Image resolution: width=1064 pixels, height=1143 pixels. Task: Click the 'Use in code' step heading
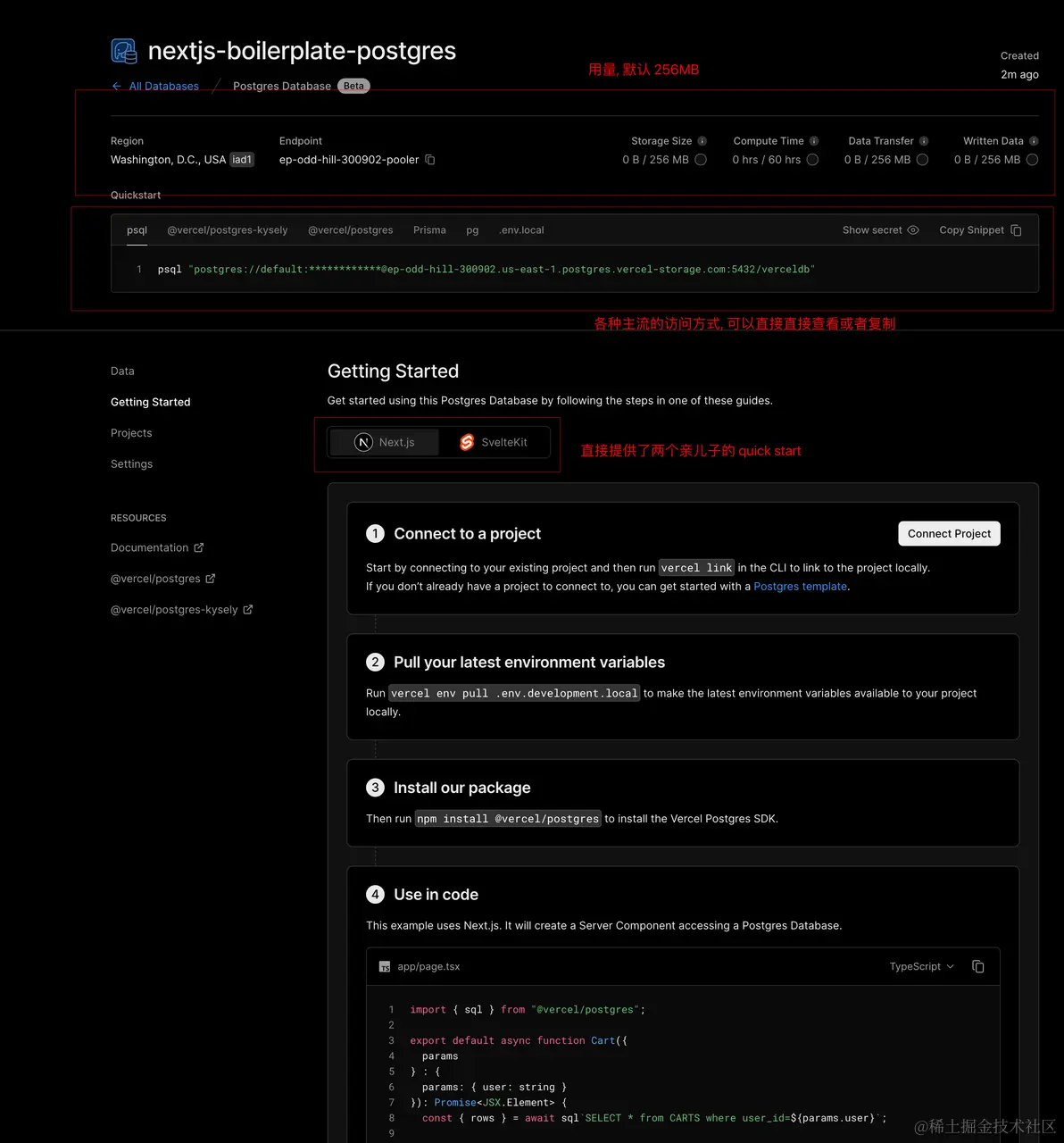436,895
